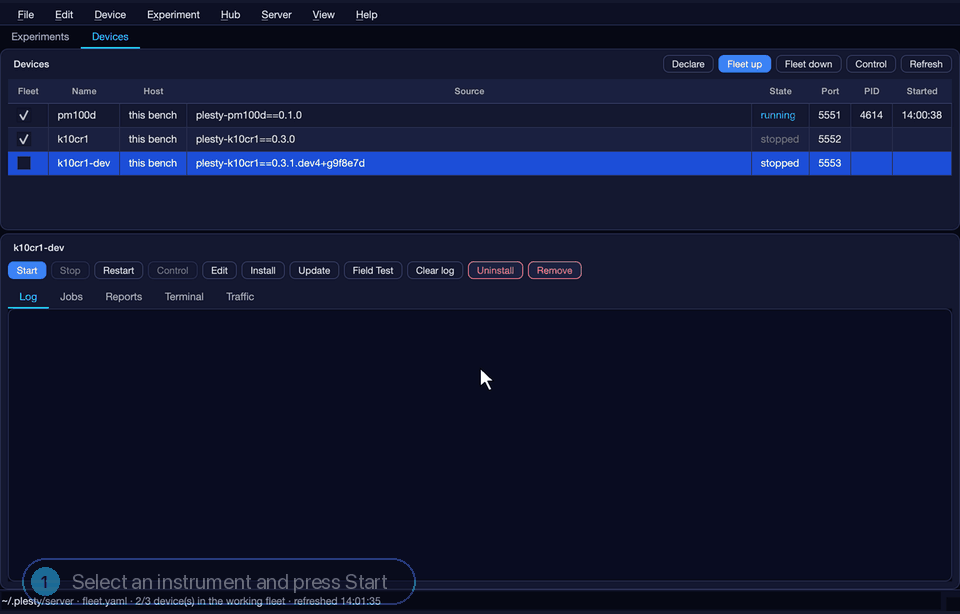Sort devices by State column header
This screenshot has height=614, width=960.
pos(780,91)
